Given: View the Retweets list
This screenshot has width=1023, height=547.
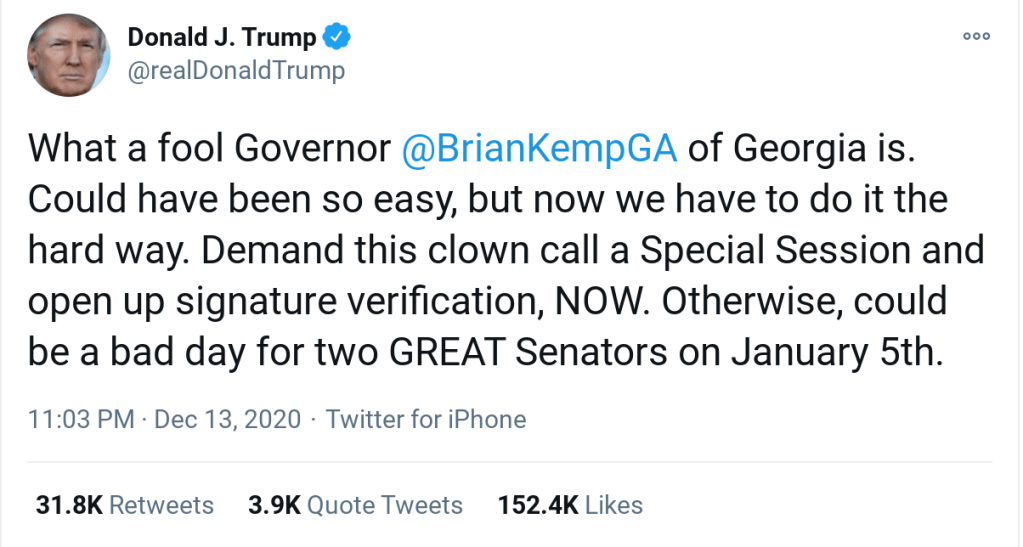Looking at the screenshot, I should (x=161, y=505).
